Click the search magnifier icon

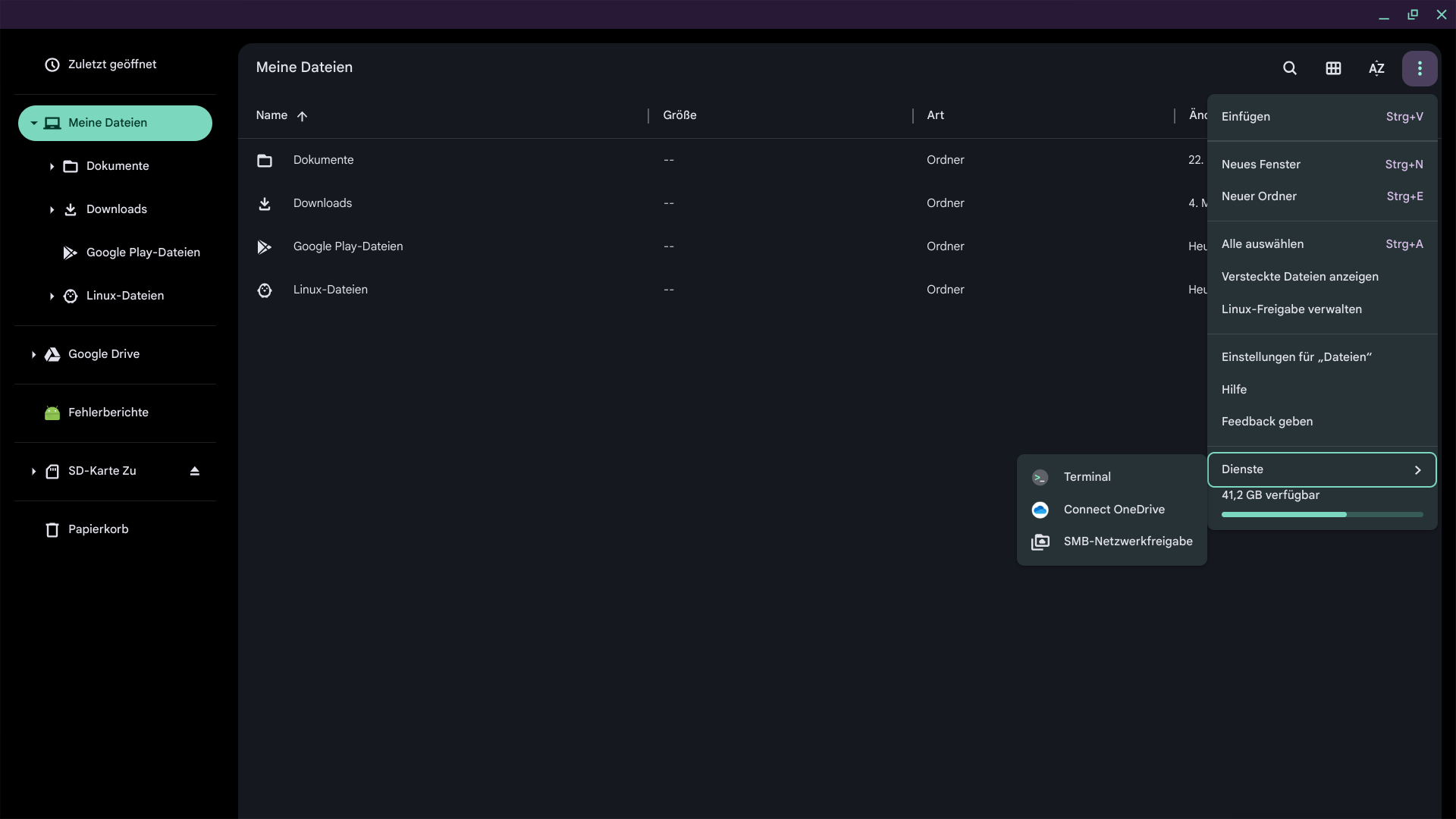[x=1289, y=68]
